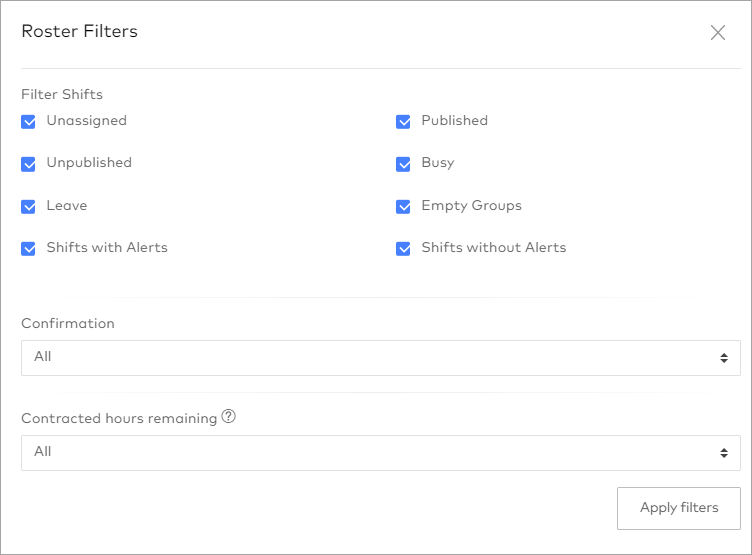Uncheck the Empty Groups box
The image size is (752, 555).
pyautogui.click(x=404, y=206)
